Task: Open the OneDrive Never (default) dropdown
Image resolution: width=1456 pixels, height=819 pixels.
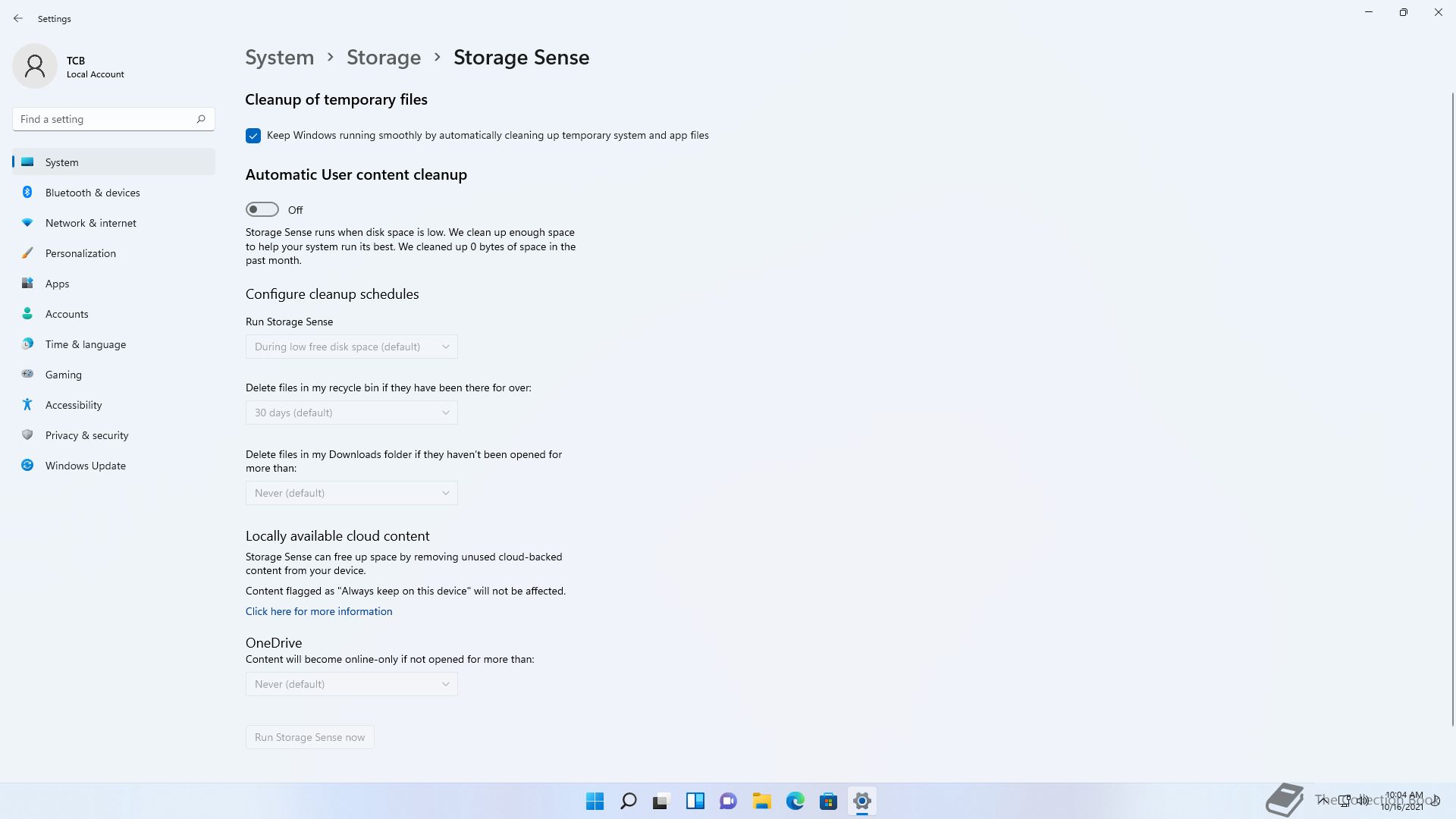Action: (x=351, y=684)
